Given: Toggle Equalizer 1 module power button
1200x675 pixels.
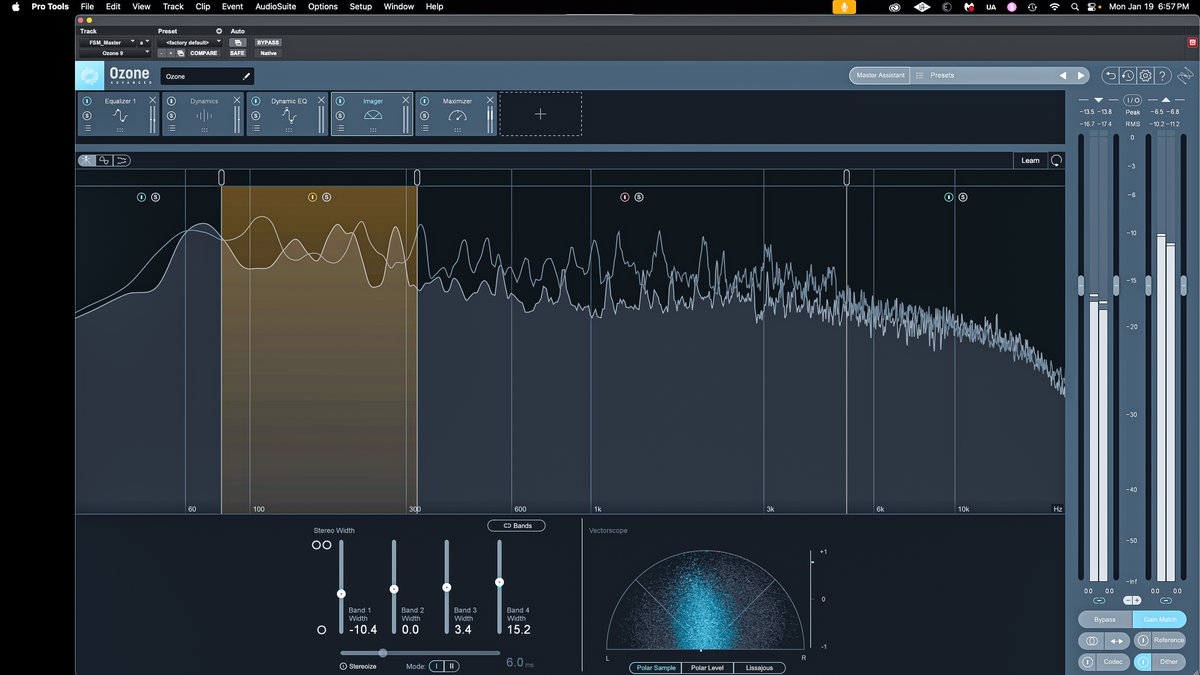Looking at the screenshot, I should point(88,101).
